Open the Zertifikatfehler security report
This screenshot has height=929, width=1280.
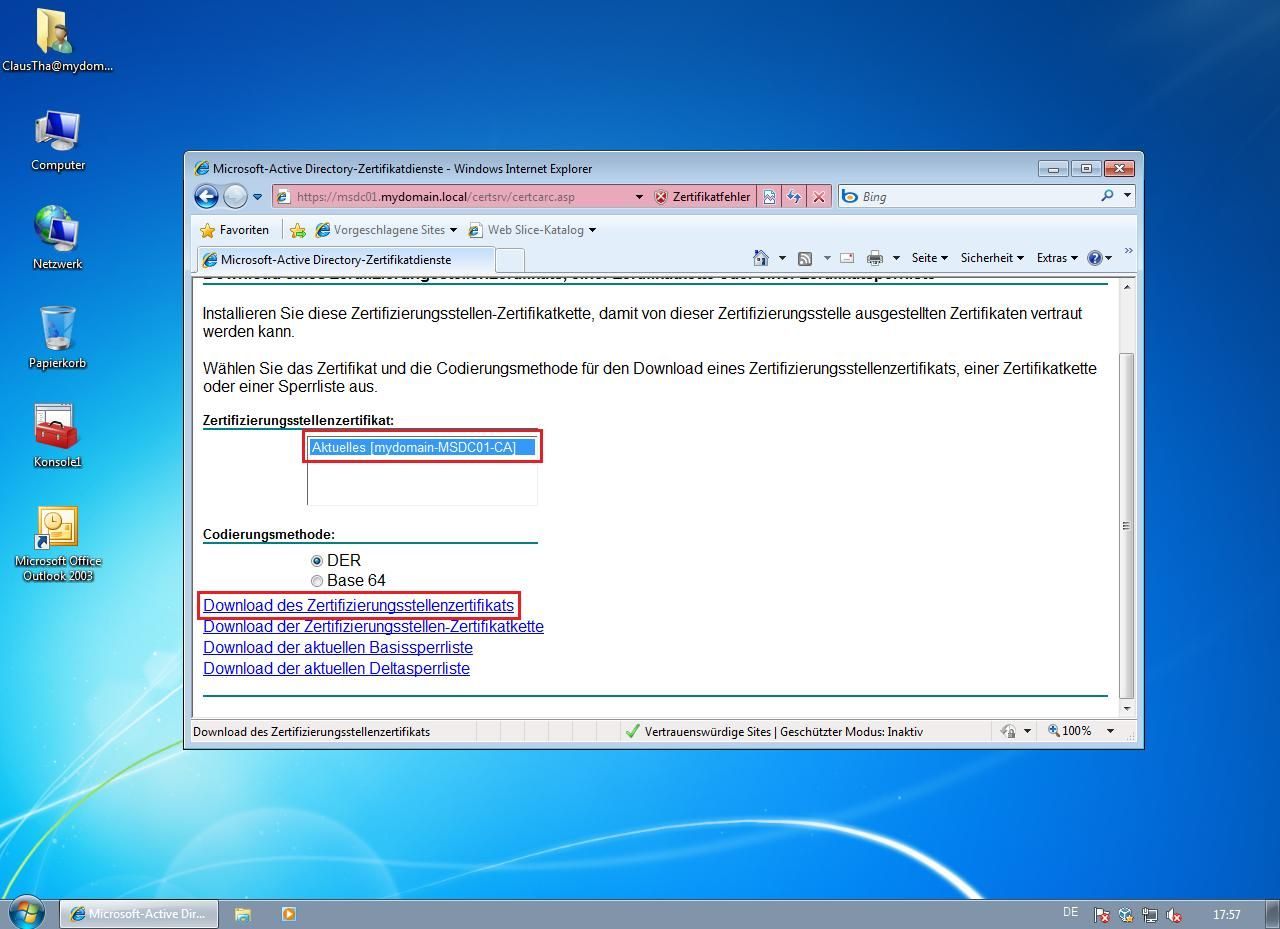[x=702, y=197]
